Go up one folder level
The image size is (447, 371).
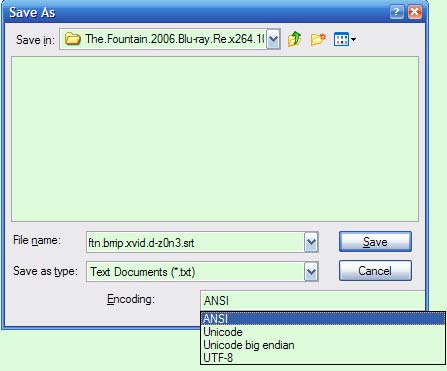(294, 39)
